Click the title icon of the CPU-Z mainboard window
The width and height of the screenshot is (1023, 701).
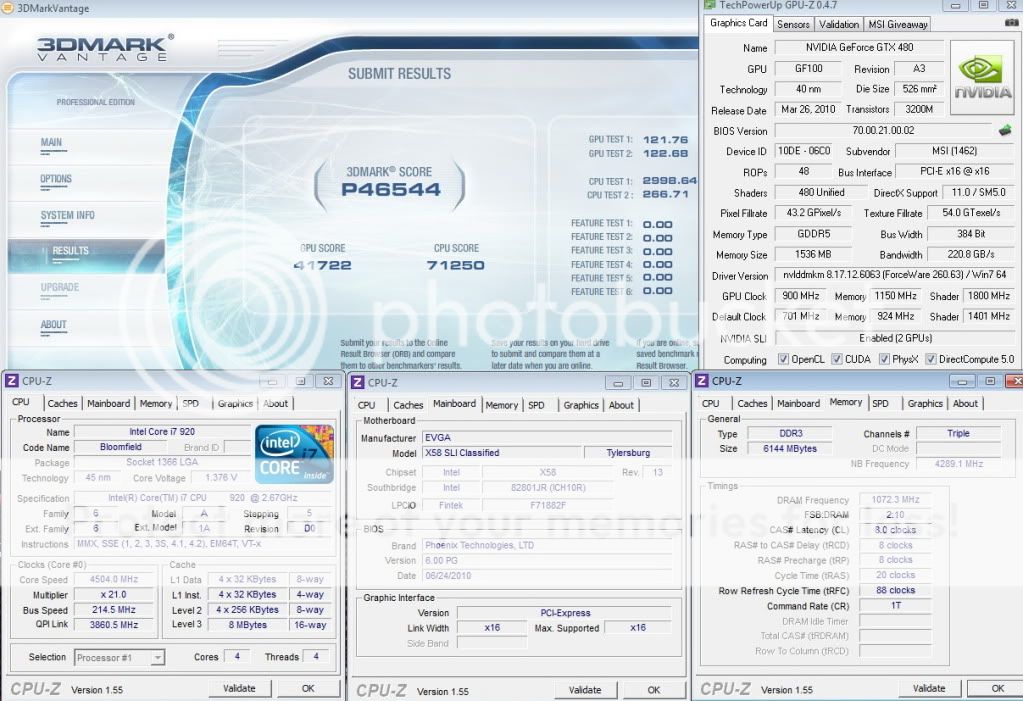(x=358, y=382)
